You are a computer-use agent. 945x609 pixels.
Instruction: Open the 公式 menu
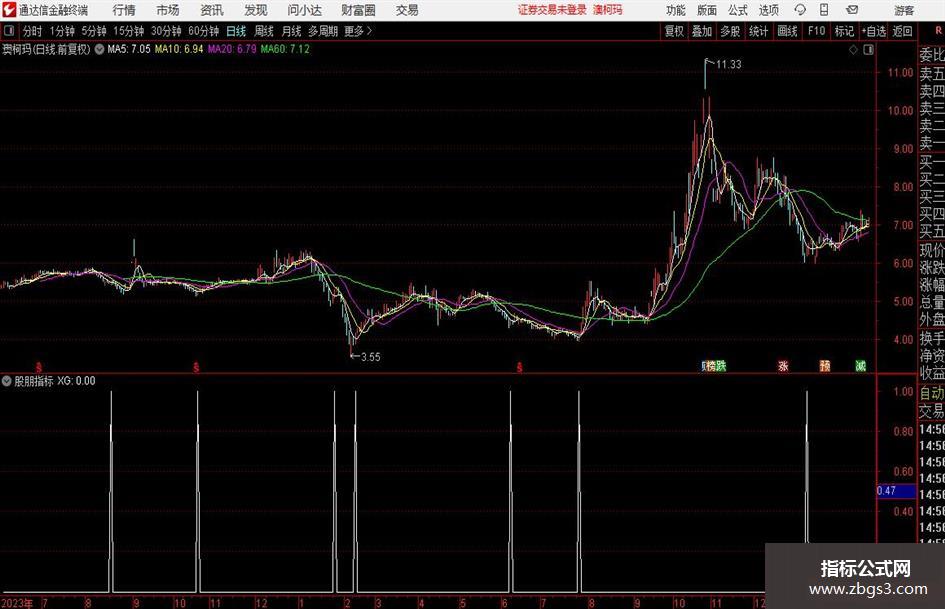737,10
